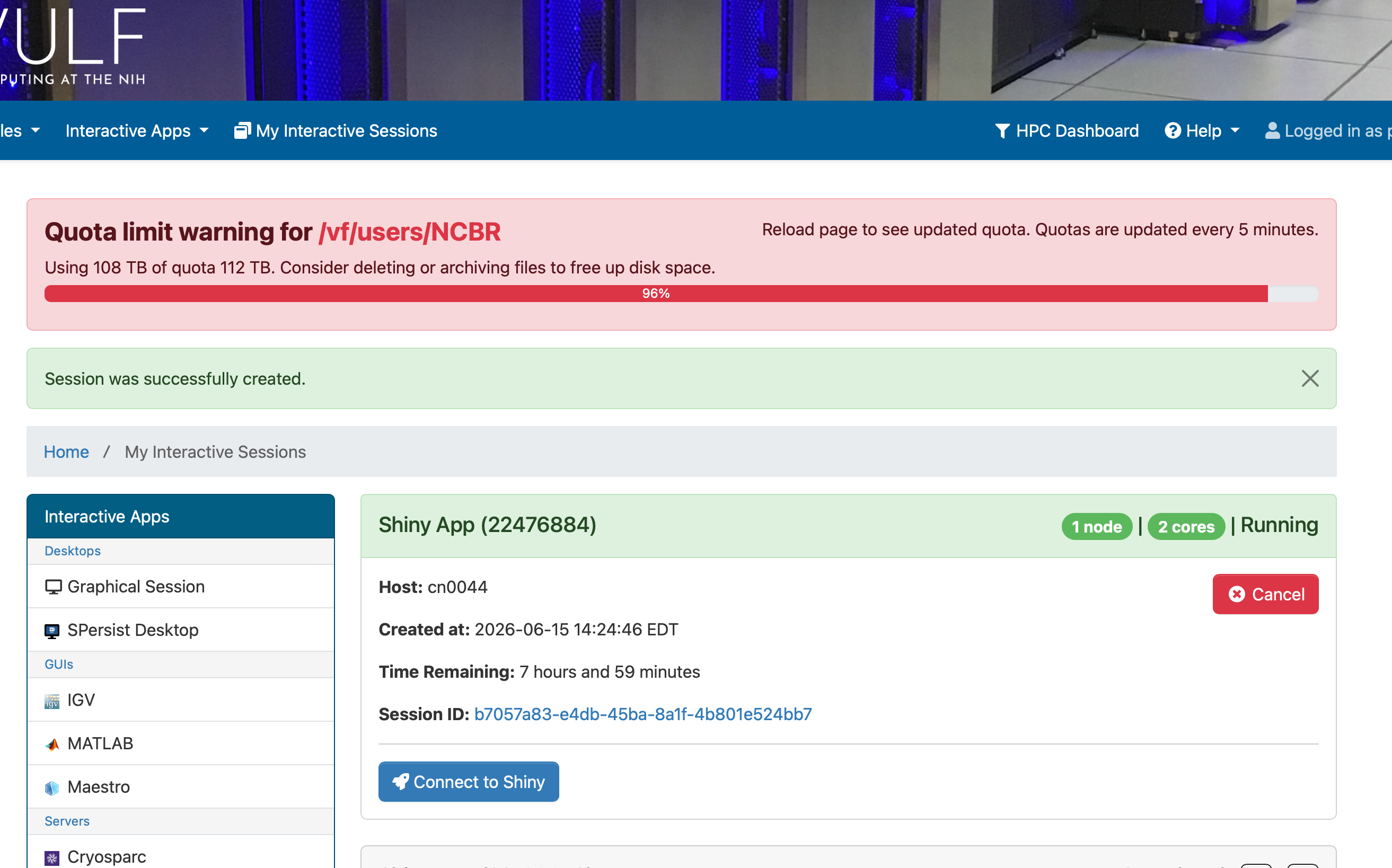Open the partially visible navbar dropdown before Interactive Apps

point(20,131)
